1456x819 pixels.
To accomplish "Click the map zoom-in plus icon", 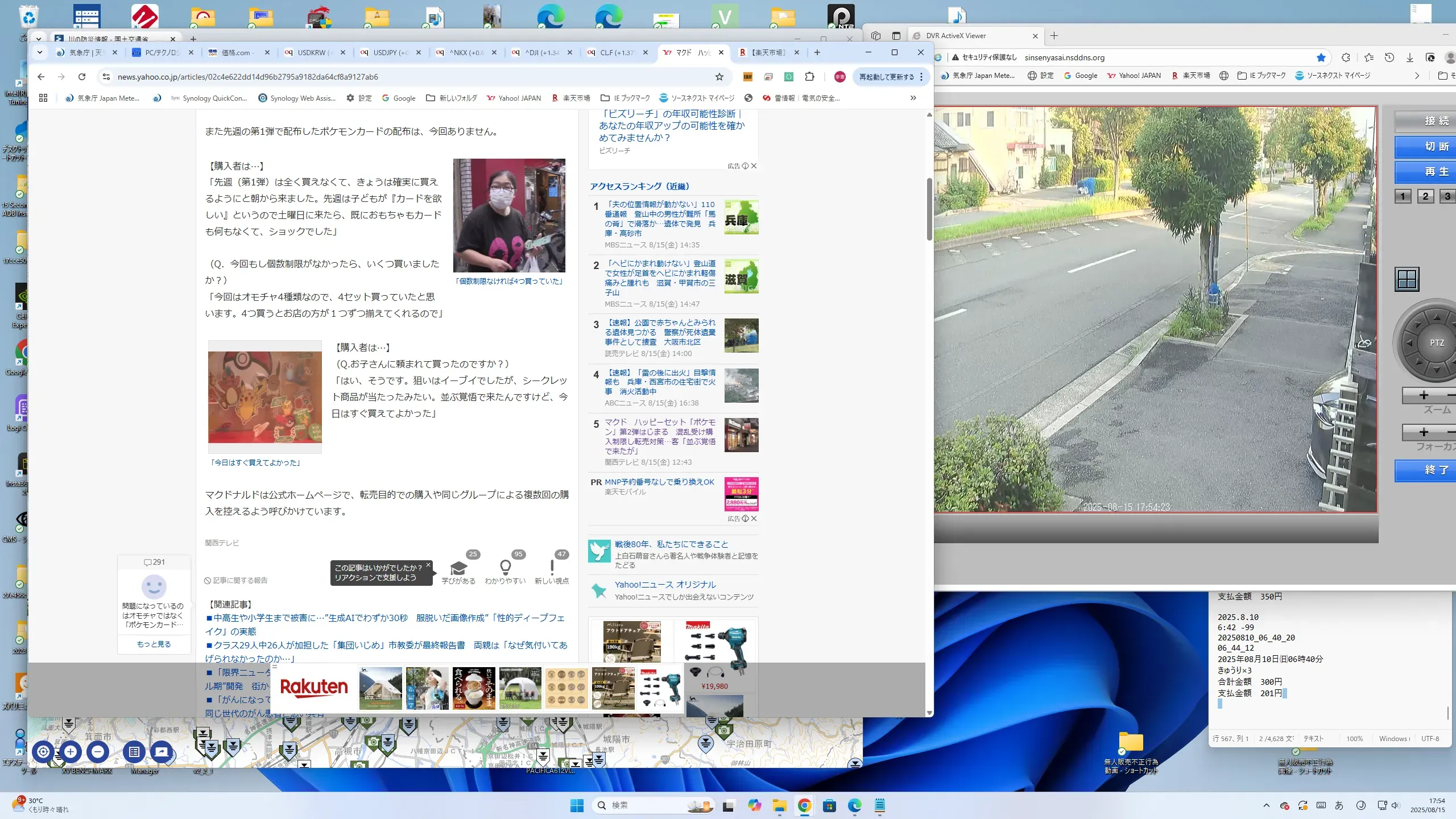I will pos(71,751).
